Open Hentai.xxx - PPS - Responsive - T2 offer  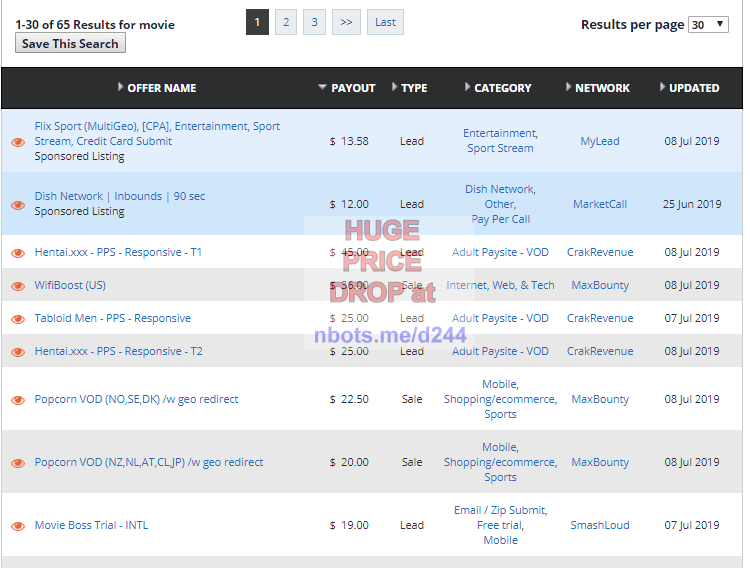click(119, 351)
